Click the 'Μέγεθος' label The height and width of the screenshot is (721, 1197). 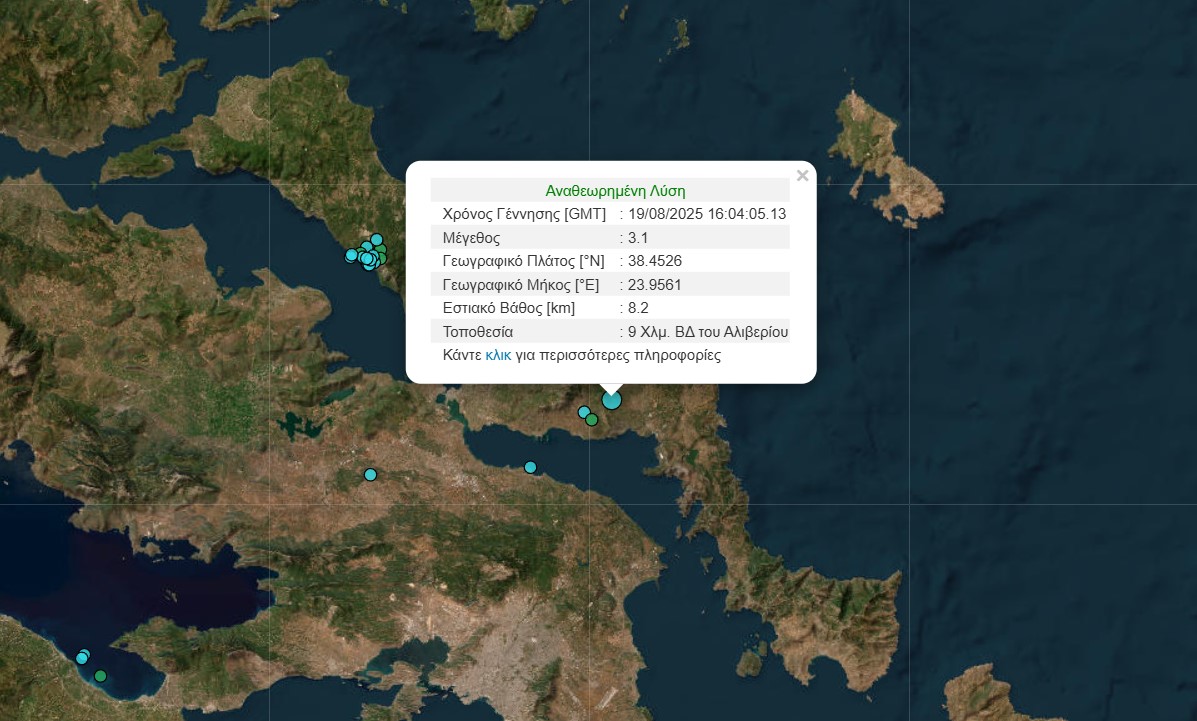pos(471,238)
